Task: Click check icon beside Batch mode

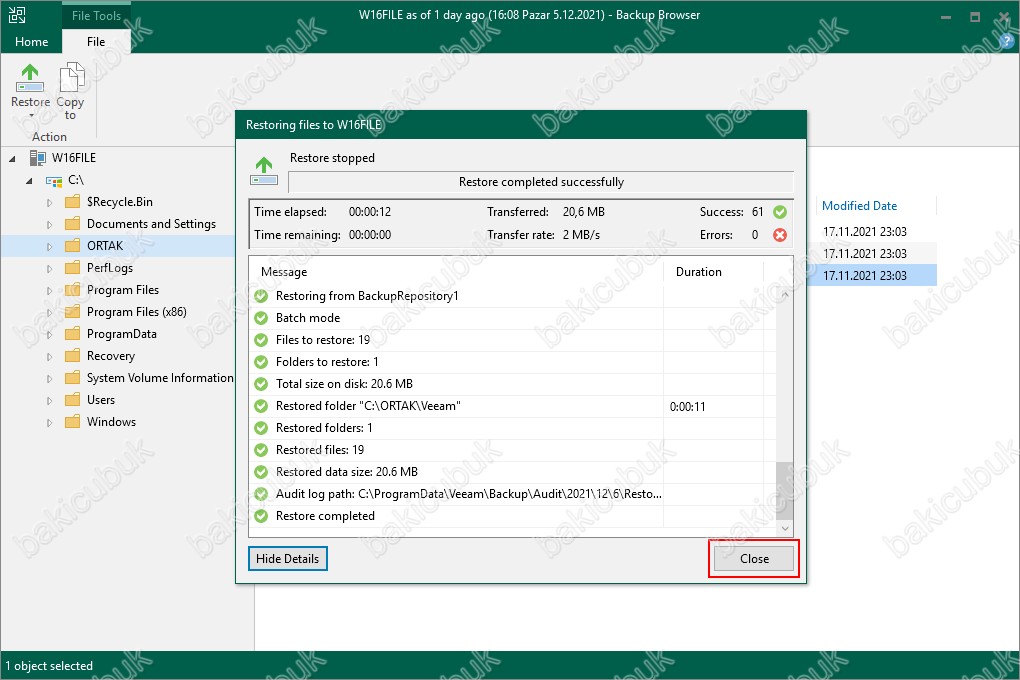Action: click(x=261, y=318)
